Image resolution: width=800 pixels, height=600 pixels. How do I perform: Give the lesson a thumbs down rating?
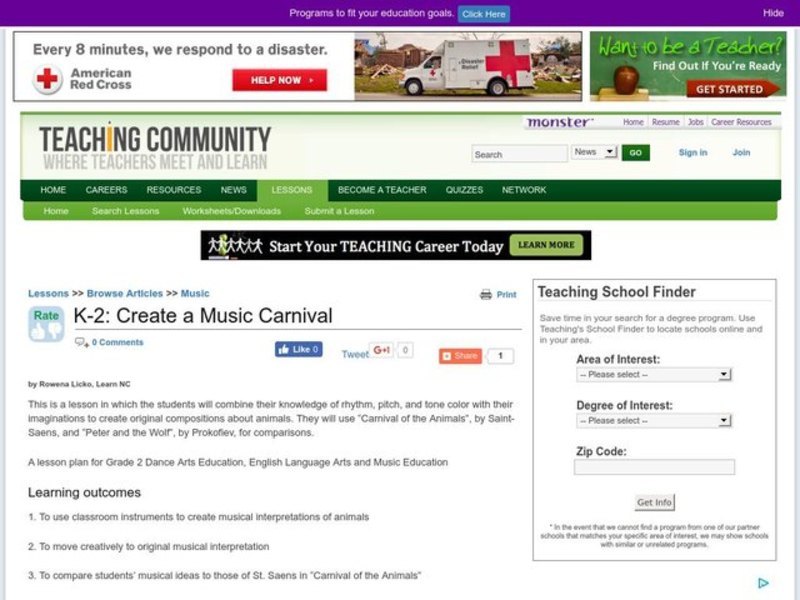(54, 332)
